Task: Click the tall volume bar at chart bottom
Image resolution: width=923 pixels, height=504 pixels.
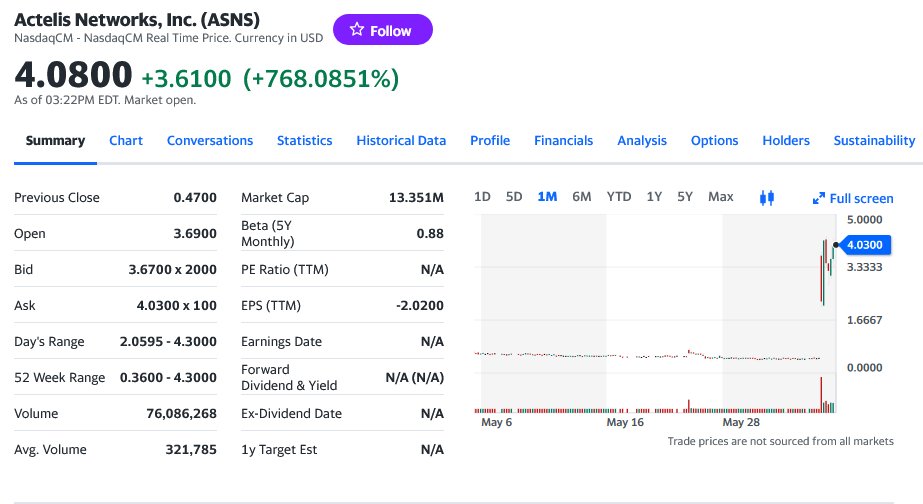Action: (821, 394)
